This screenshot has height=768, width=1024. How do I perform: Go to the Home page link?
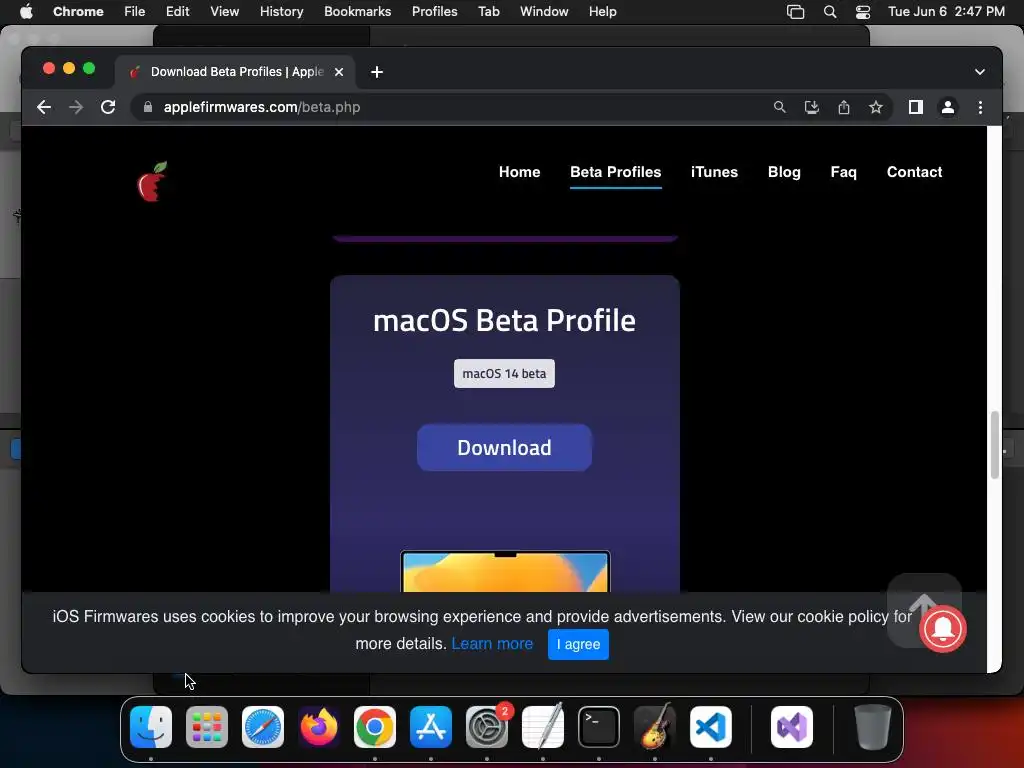[520, 172]
